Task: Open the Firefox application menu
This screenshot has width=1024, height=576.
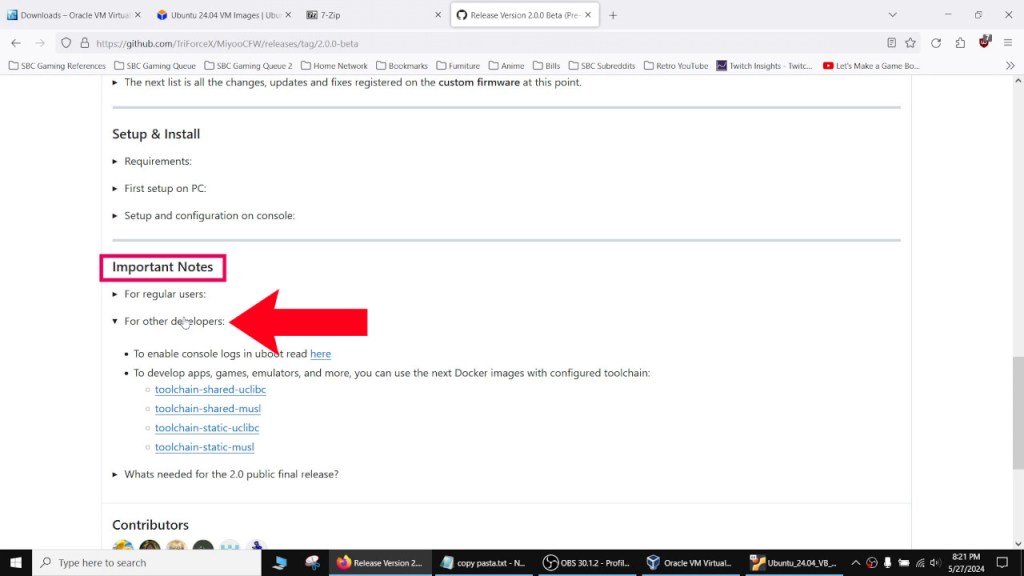Action: point(1006,43)
